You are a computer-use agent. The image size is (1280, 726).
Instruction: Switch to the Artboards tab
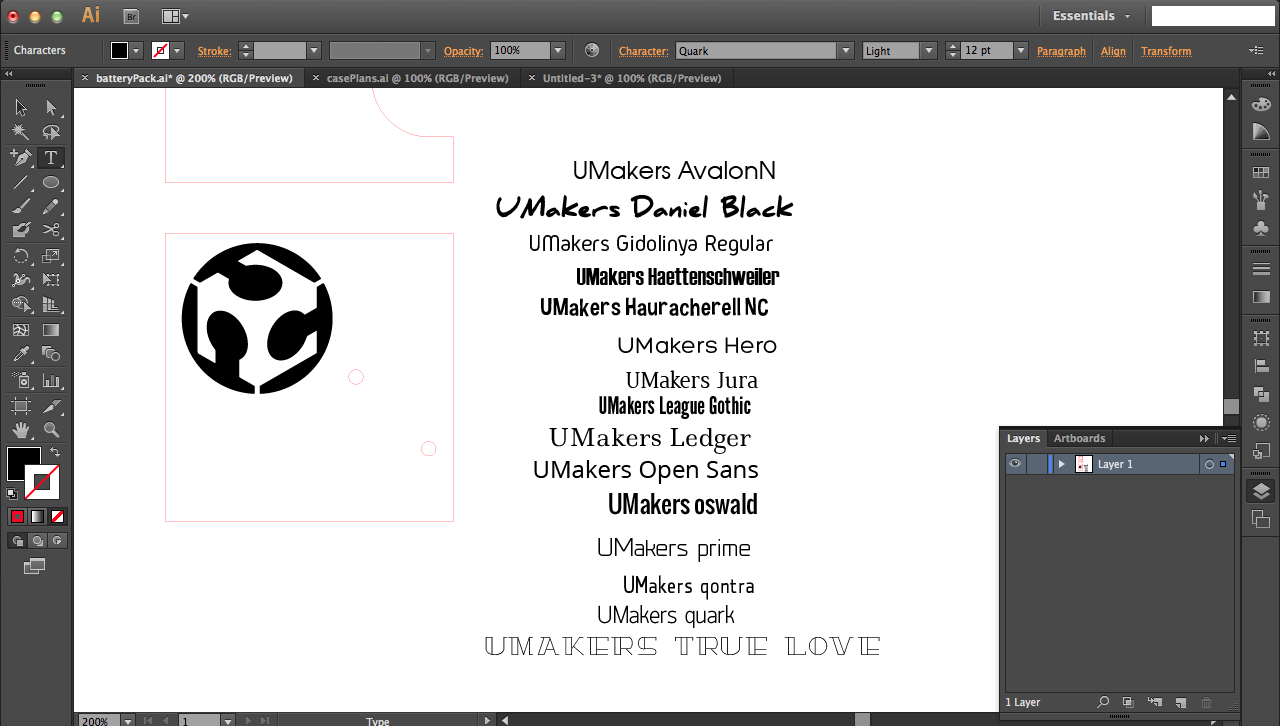[x=1079, y=438]
